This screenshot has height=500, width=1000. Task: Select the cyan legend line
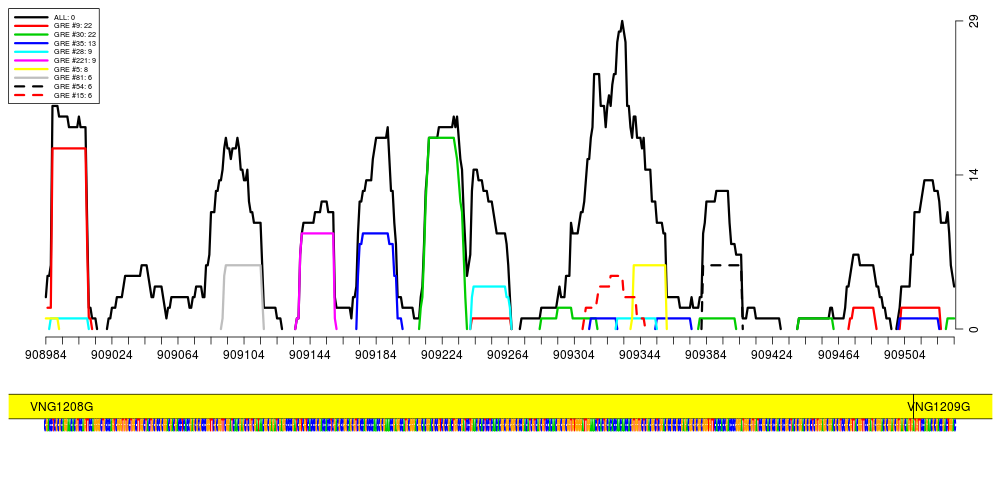(31, 51)
